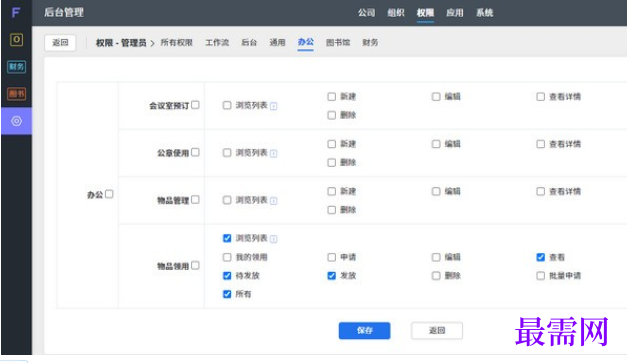Screen dimensions: 627x363
Task: Check the 会议室预订 row checkbox
Action: click(195, 105)
